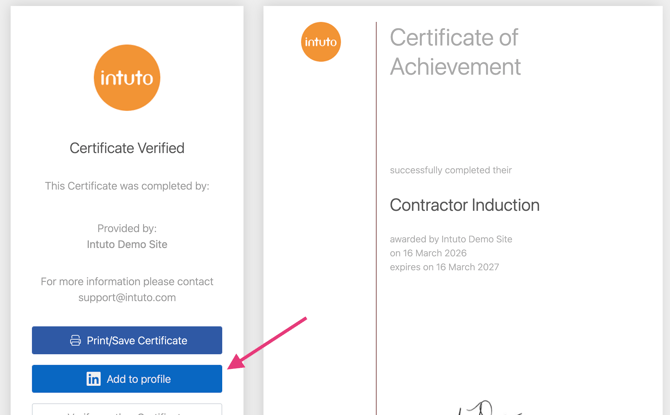Click the Certificate of Achievement title
The width and height of the screenshot is (670, 415).
pos(455,52)
